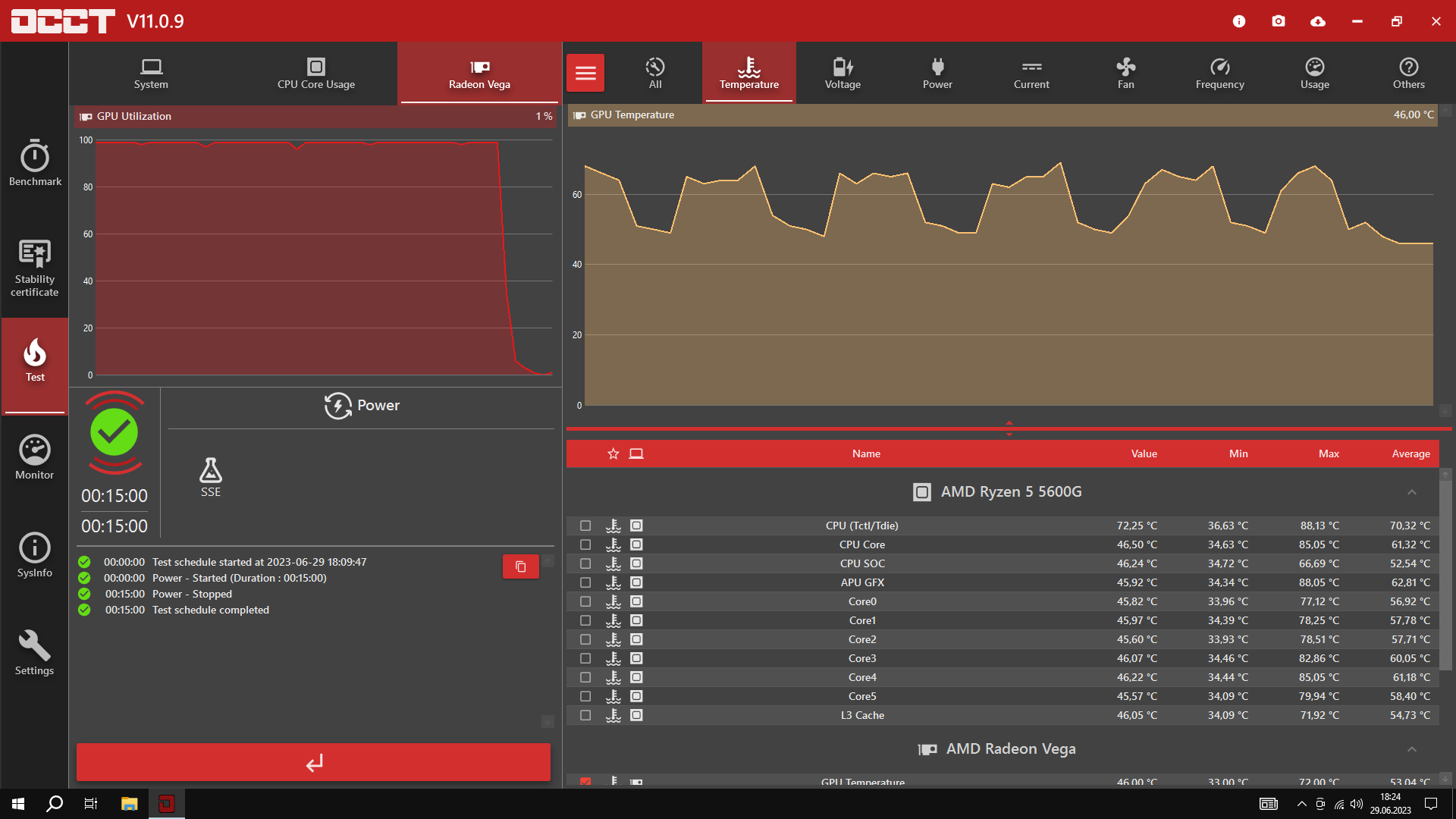Viewport: 1456px width, 819px height.
Task: Click the sensor list vertical scrollbar
Action: pos(1445,576)
